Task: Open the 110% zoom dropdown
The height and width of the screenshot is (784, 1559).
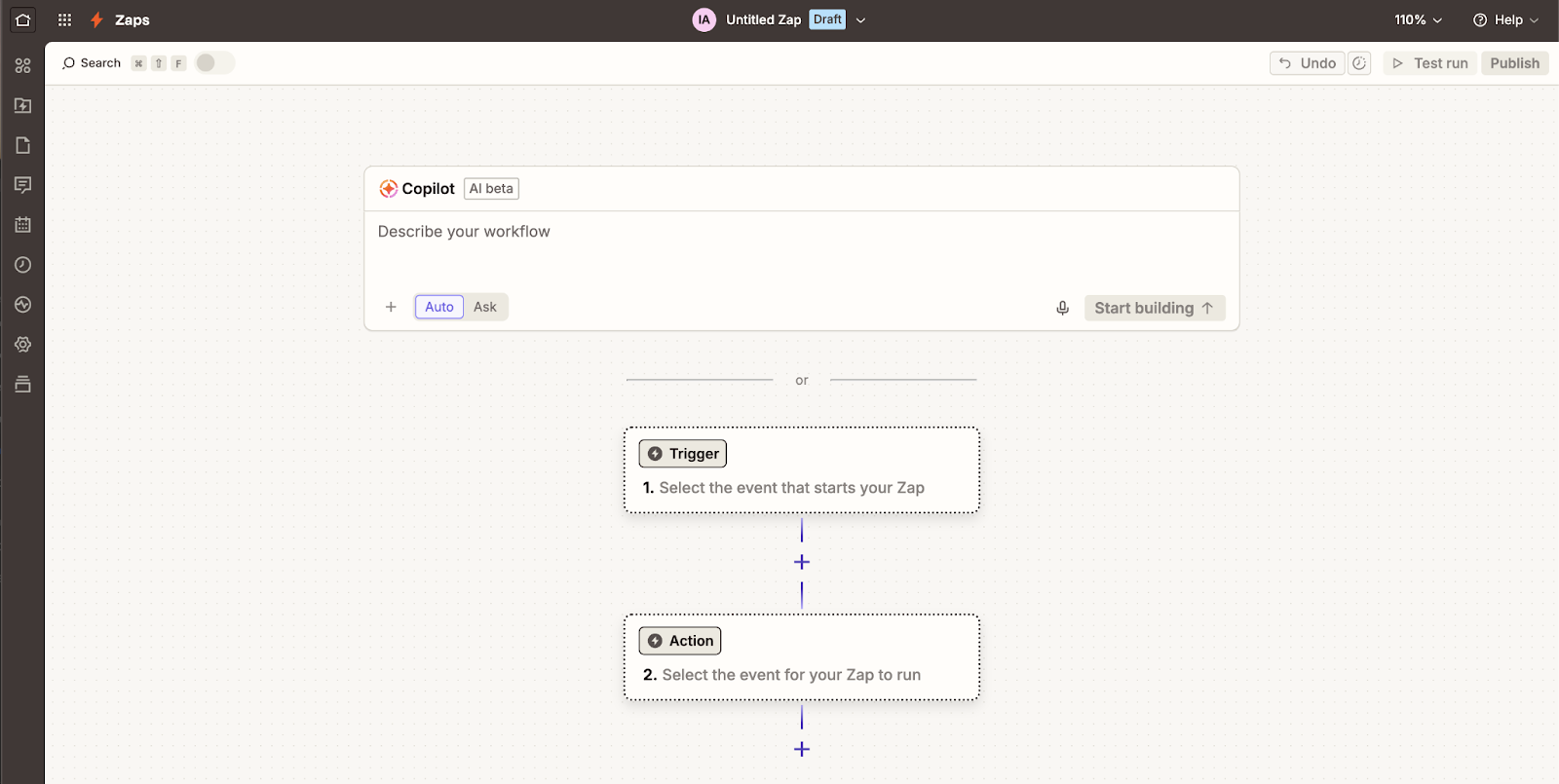Action: tap(1418, 19)
